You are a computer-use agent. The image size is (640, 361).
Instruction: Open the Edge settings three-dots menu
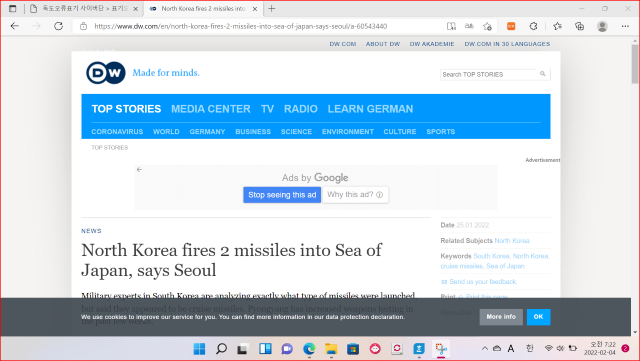[x=625, y=26]
